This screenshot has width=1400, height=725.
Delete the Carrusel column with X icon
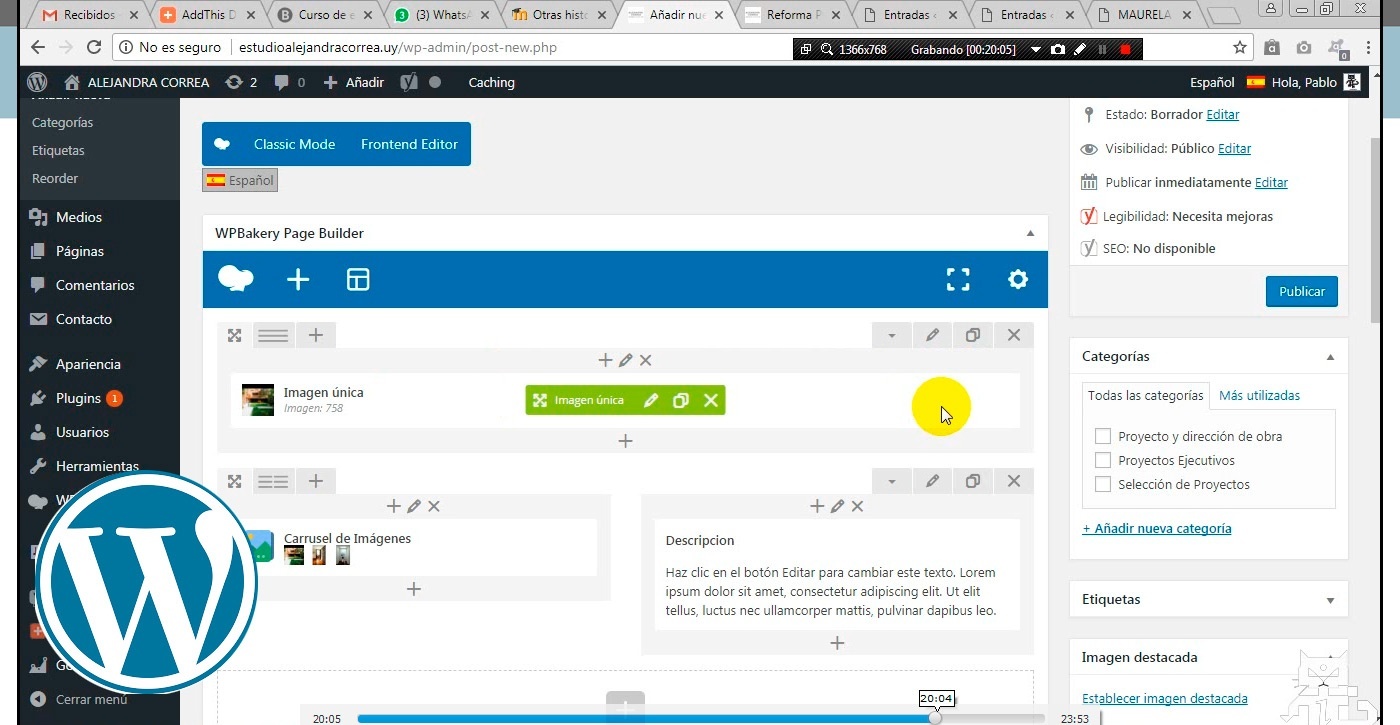[x=434, y=506]
